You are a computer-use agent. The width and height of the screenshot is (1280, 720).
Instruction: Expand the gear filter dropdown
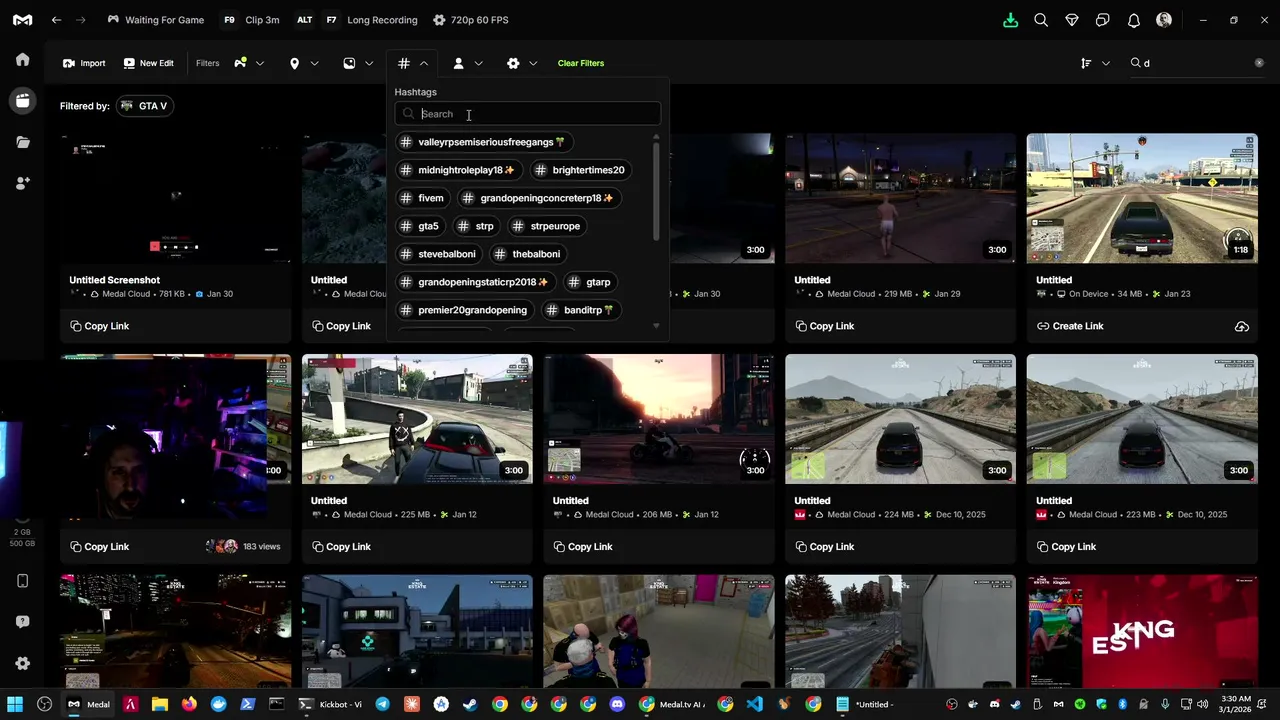pos(522,63)
